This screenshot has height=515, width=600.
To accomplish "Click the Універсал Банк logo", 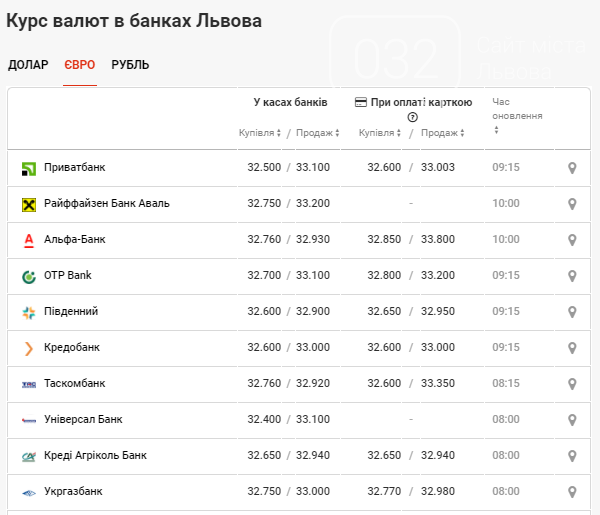I will tap(29, 420).
